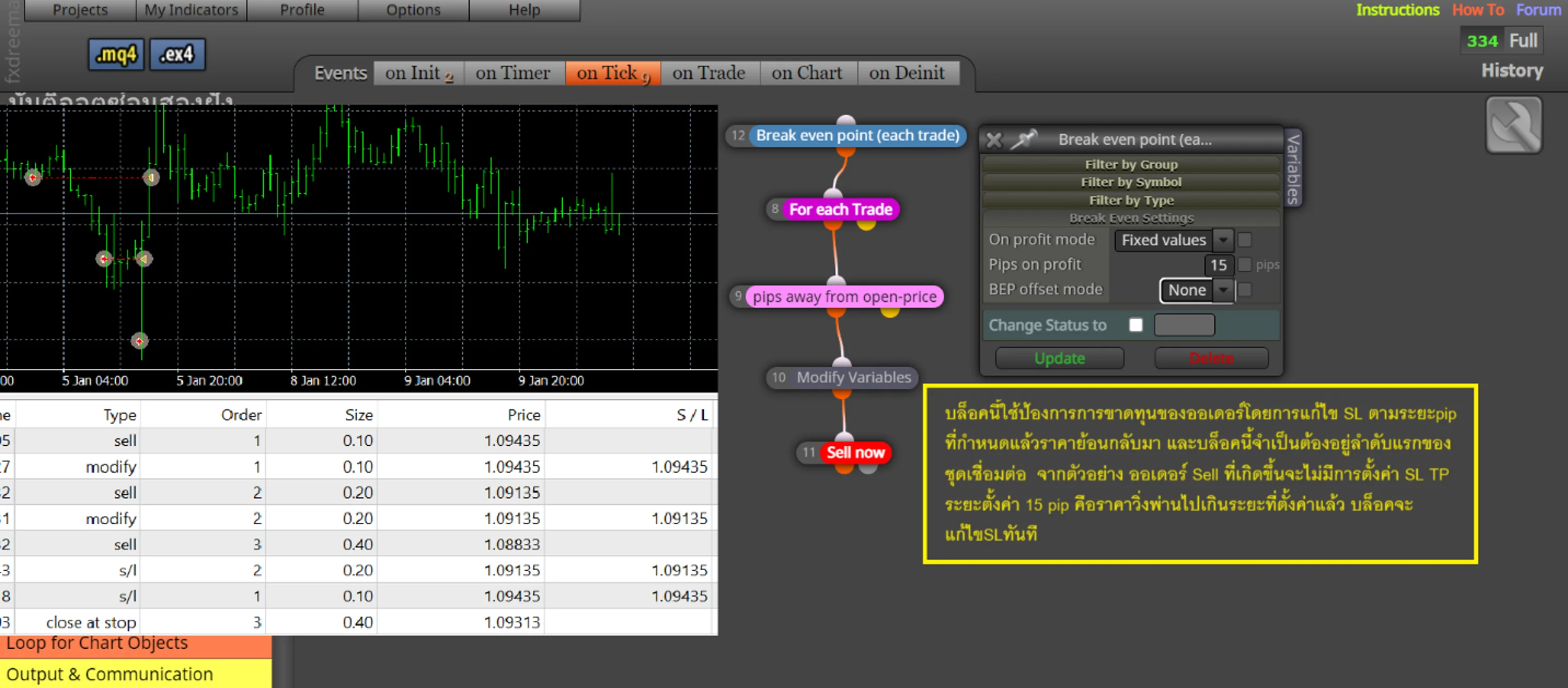Click the Full mode button
1568x688 pixels.
tap(1523, 41)
